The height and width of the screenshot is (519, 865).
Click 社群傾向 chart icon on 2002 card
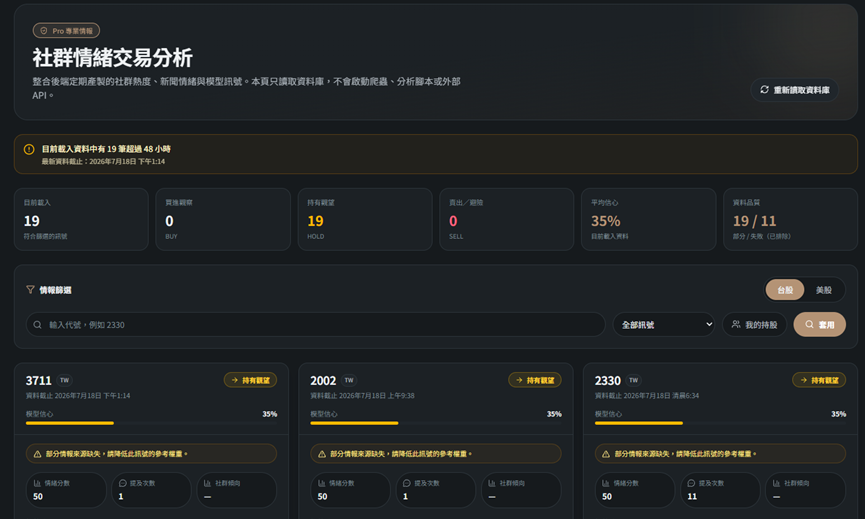coord(492,483)
